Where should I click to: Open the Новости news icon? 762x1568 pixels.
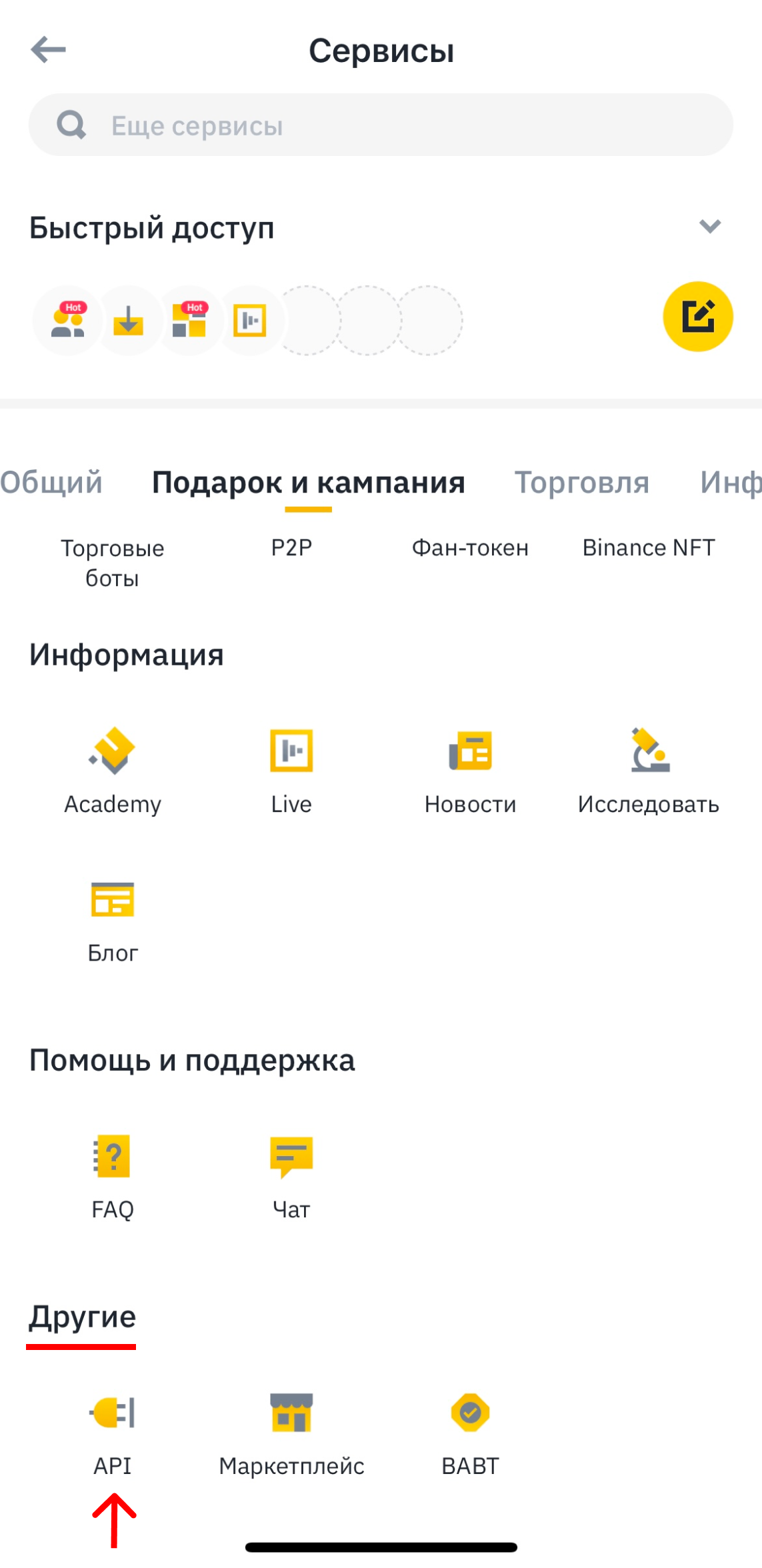(470, 752)
